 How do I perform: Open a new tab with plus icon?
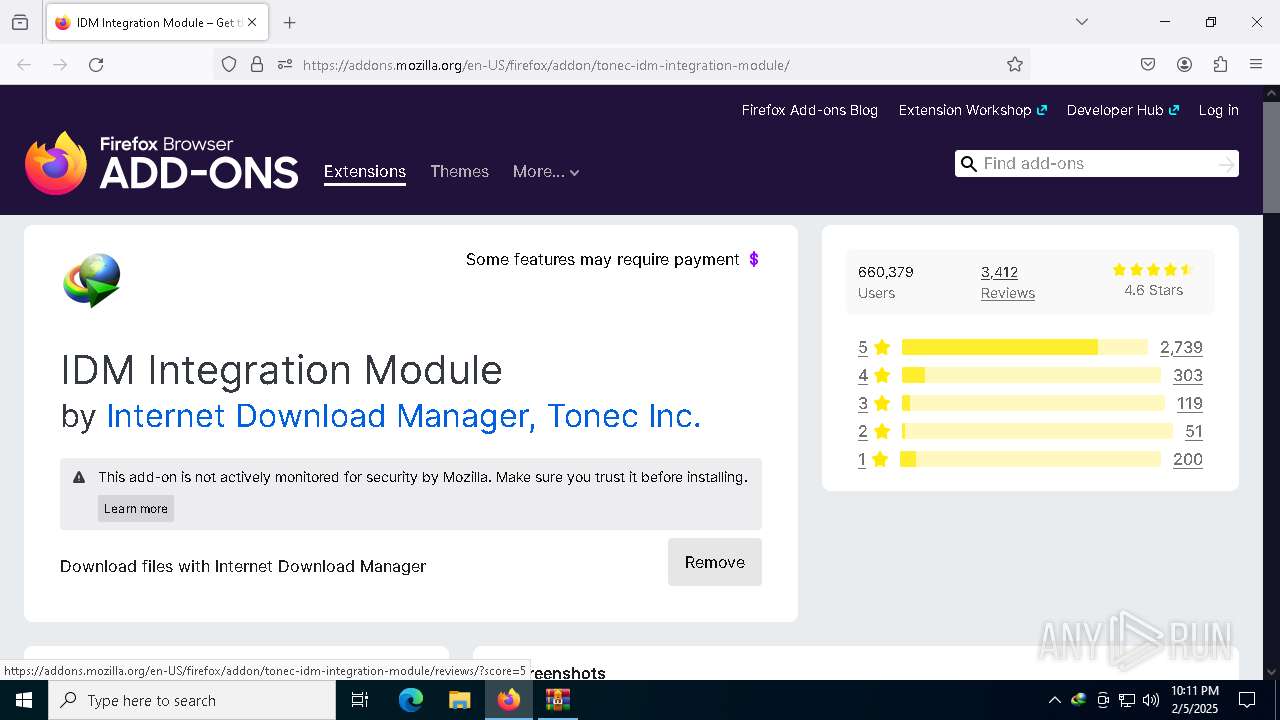click(289, 22)
